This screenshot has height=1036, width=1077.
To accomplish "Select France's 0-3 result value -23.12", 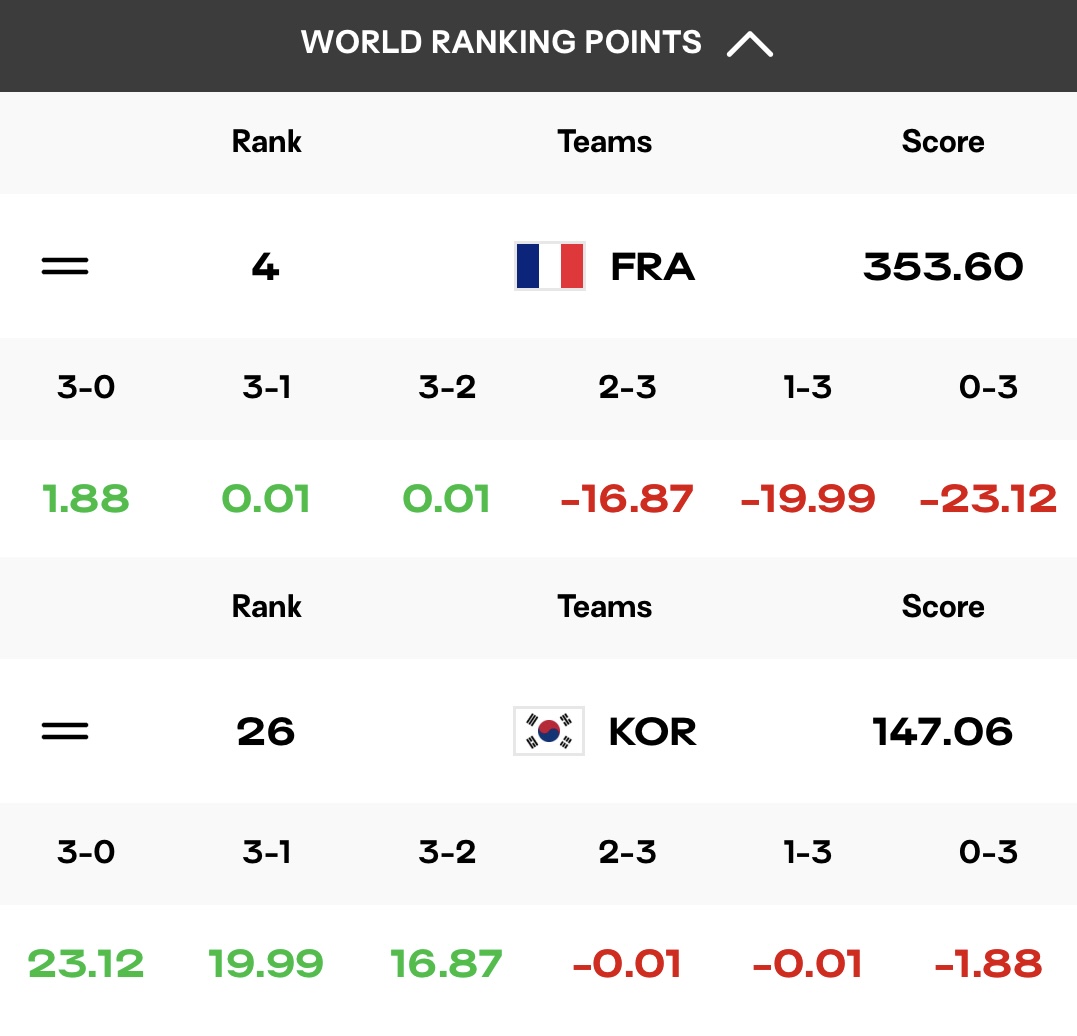I will pyautogui.click(x=988, y=499).
